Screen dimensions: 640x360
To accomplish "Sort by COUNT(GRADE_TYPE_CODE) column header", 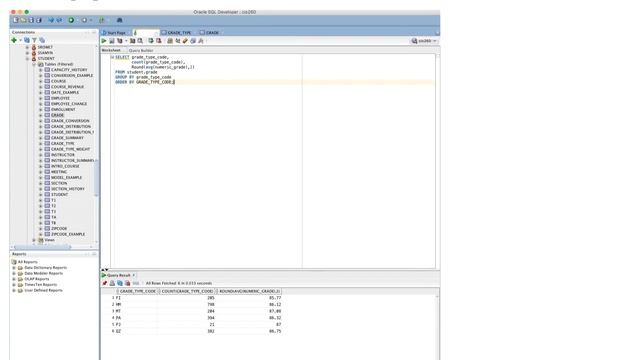I will click(x=187, y=291).
